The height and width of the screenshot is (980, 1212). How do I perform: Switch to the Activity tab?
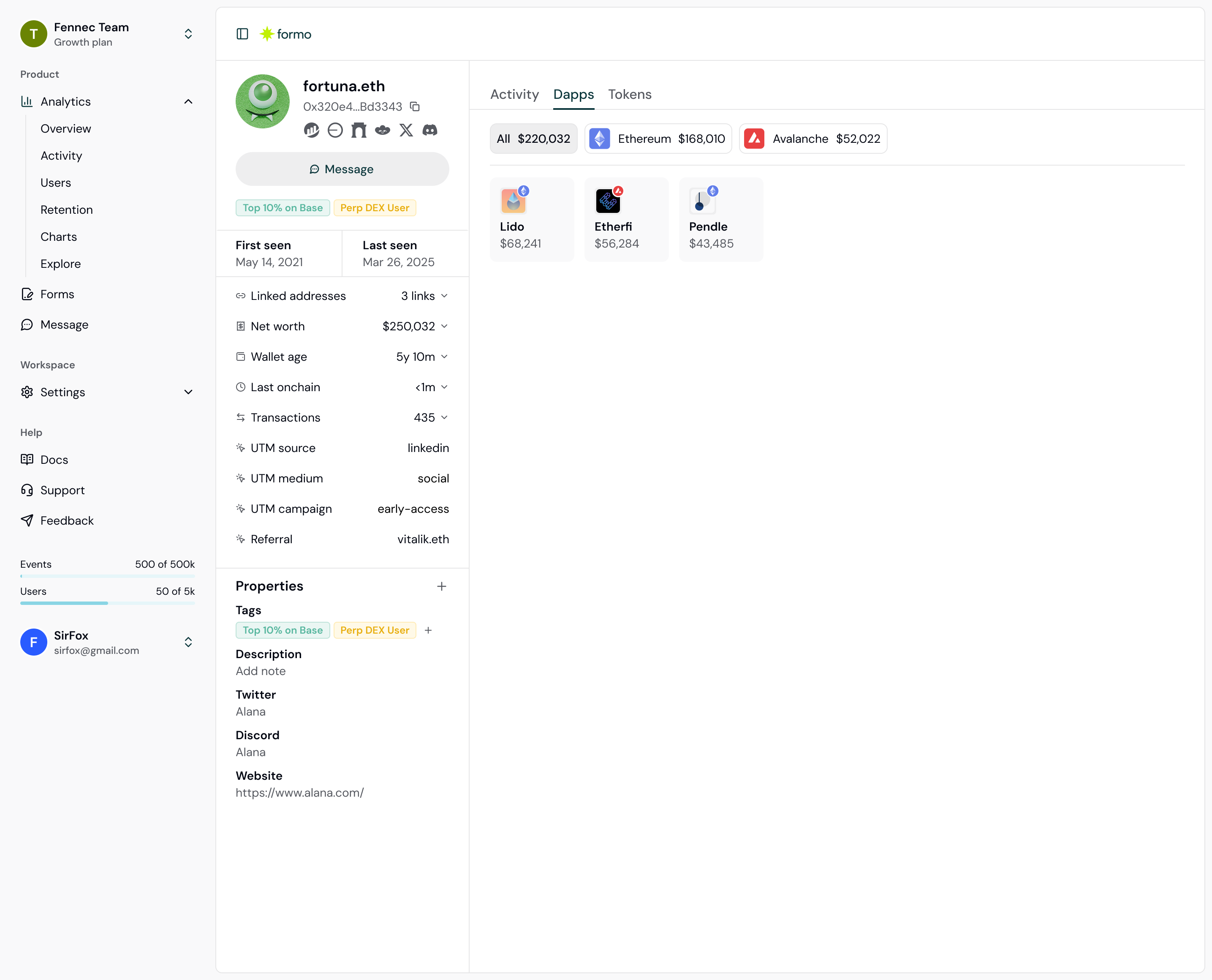(x=514, y=94)
